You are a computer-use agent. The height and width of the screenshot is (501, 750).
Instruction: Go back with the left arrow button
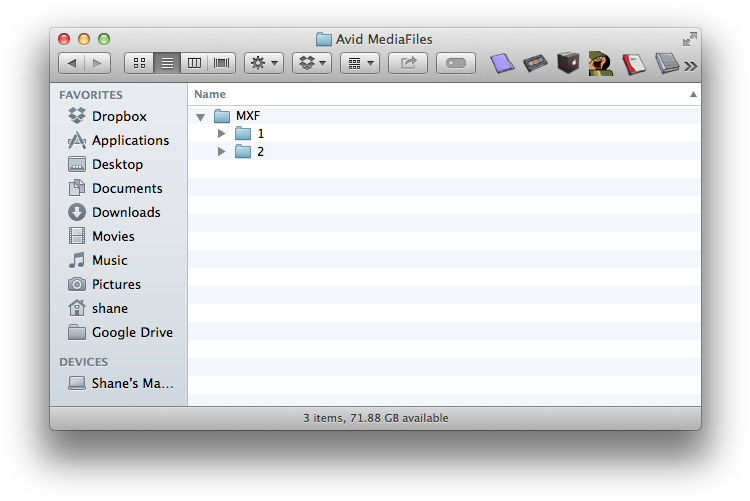[72, 63]
